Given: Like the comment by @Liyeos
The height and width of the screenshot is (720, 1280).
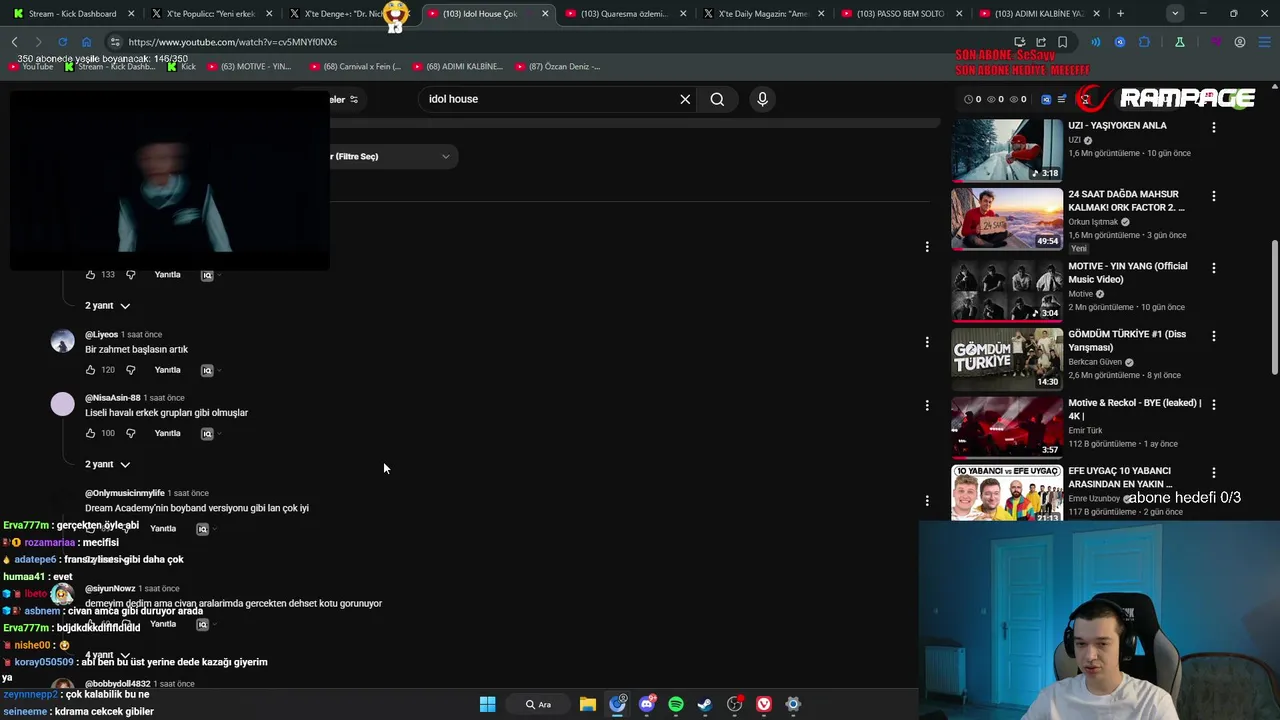Looking at the screenshot, I should click(x=90, y=370).
